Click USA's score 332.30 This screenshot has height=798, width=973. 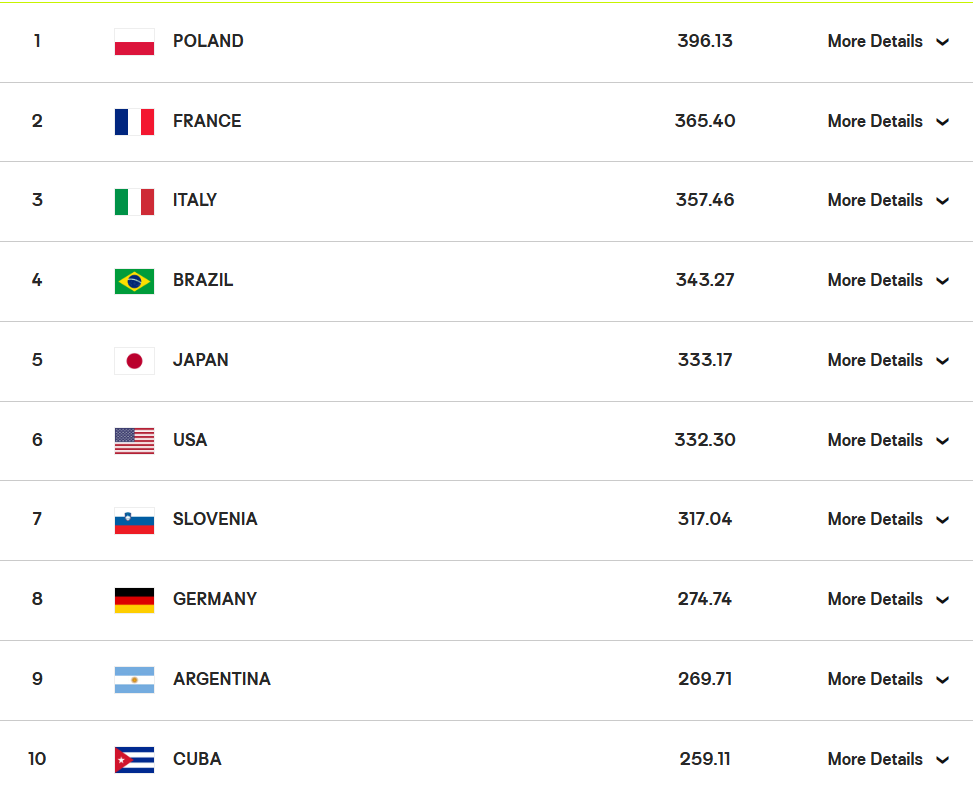pos(705,440)
